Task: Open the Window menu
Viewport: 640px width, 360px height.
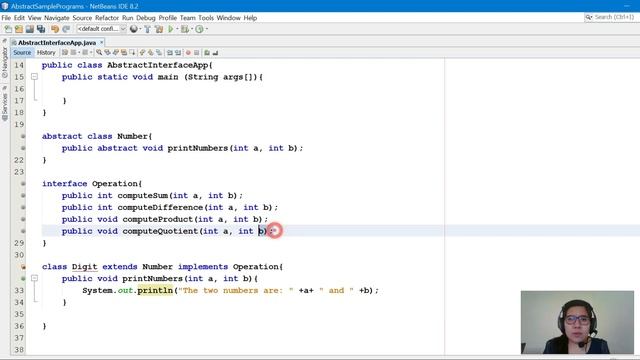Action: (x=229, y=18)
